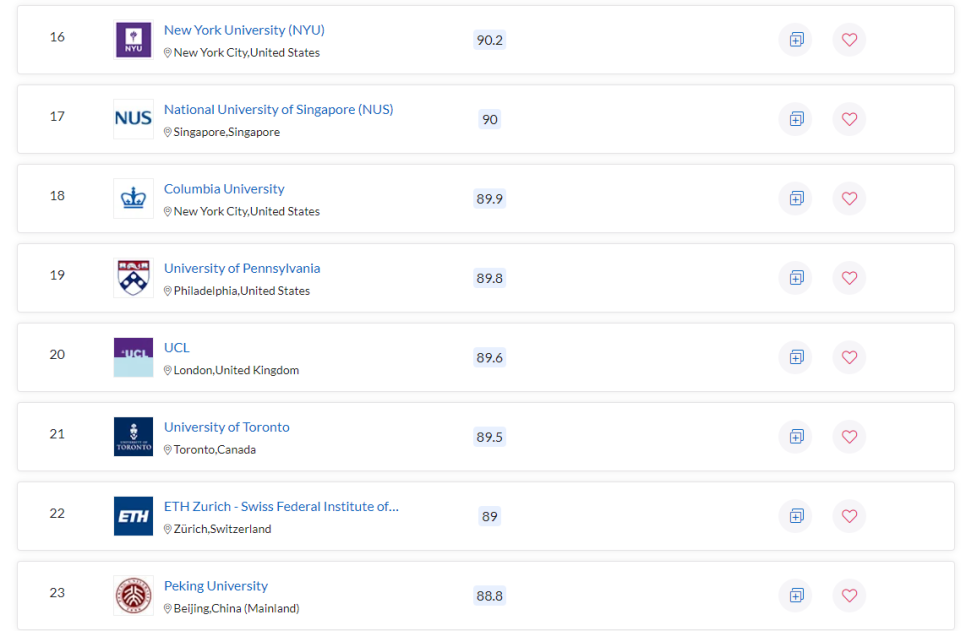The height and width of the screenshot is (631, 966).
Task: Open Columbia University profile link
Action: click(224, 189)
